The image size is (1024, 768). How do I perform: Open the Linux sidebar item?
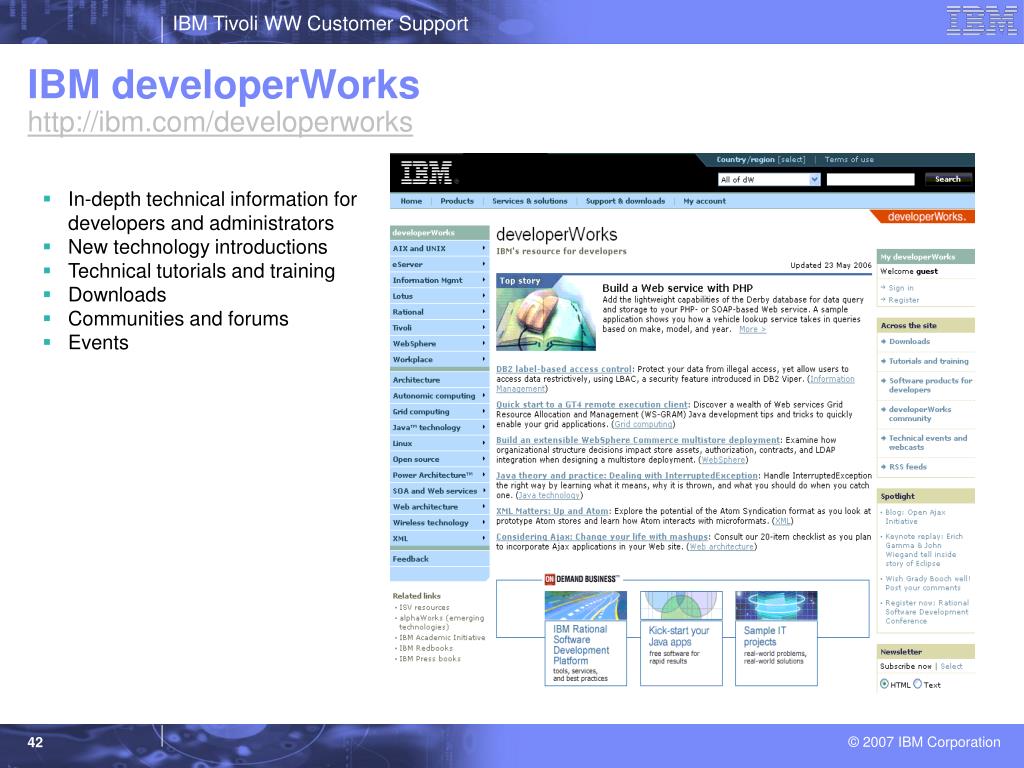[440, 443]
